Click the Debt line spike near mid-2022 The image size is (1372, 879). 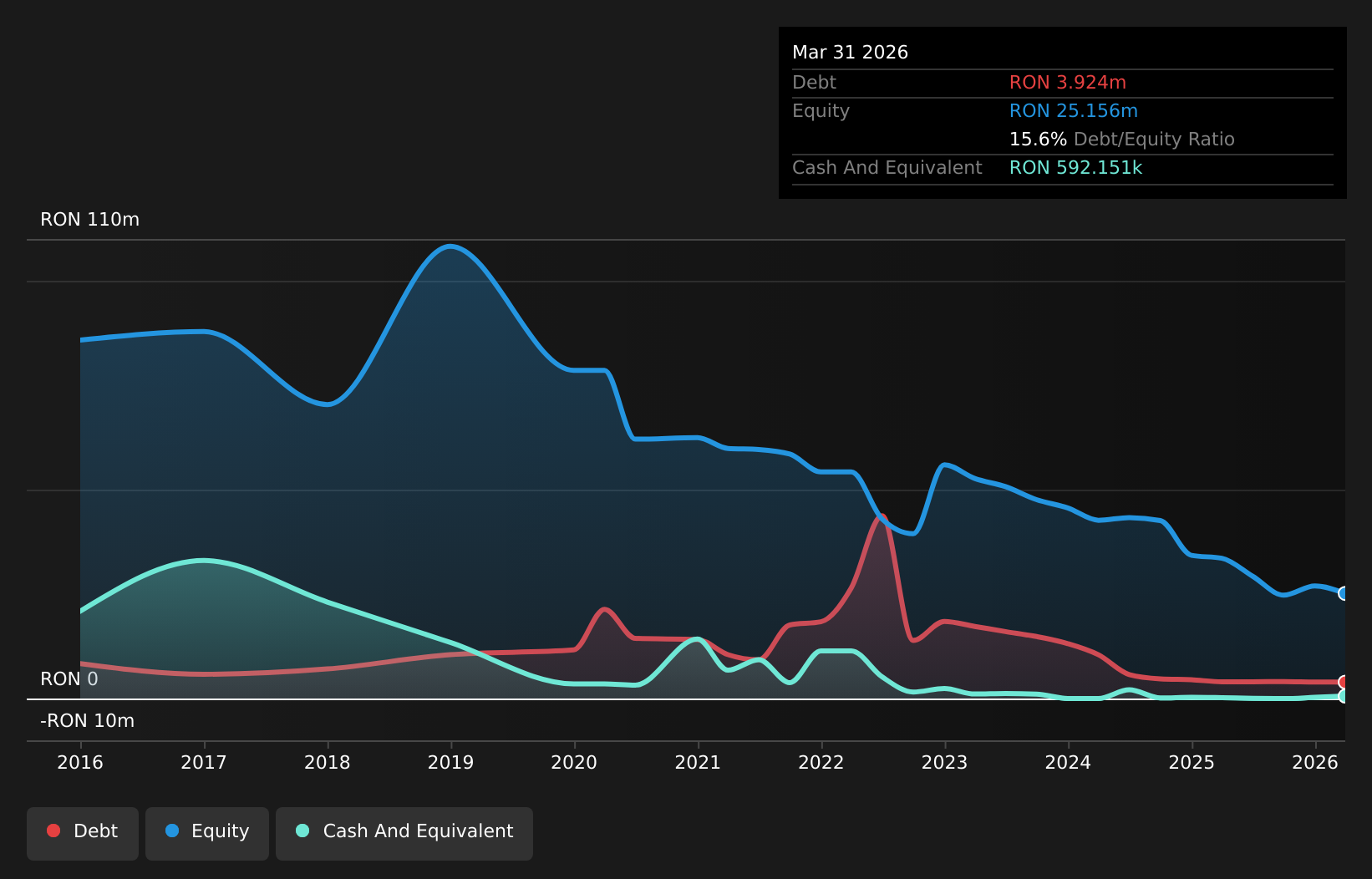(x=882, y=516)
